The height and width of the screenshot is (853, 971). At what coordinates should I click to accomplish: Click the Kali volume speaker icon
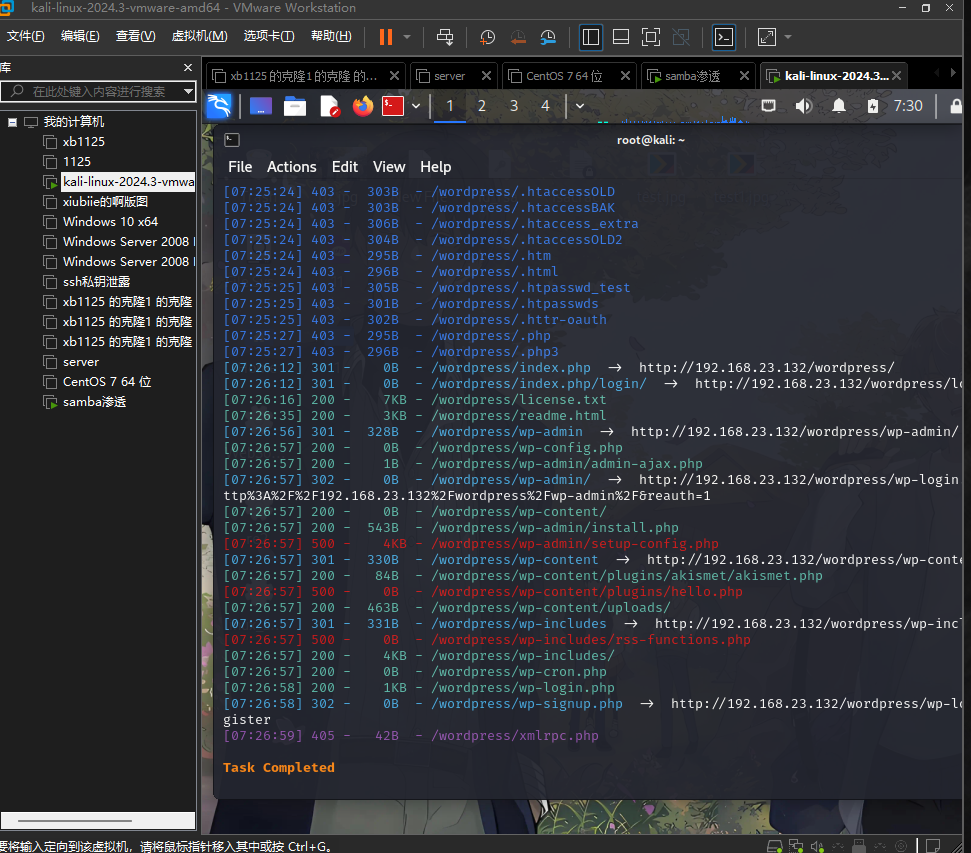(803, 105)
